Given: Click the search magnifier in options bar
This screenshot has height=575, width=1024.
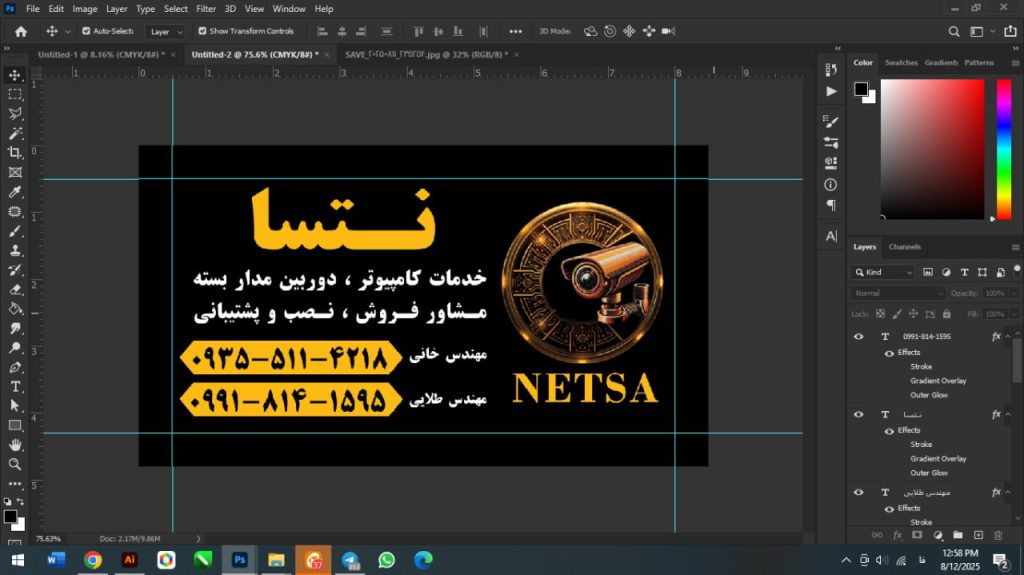Looking at the screenshot, I should [x=953, y=31].
